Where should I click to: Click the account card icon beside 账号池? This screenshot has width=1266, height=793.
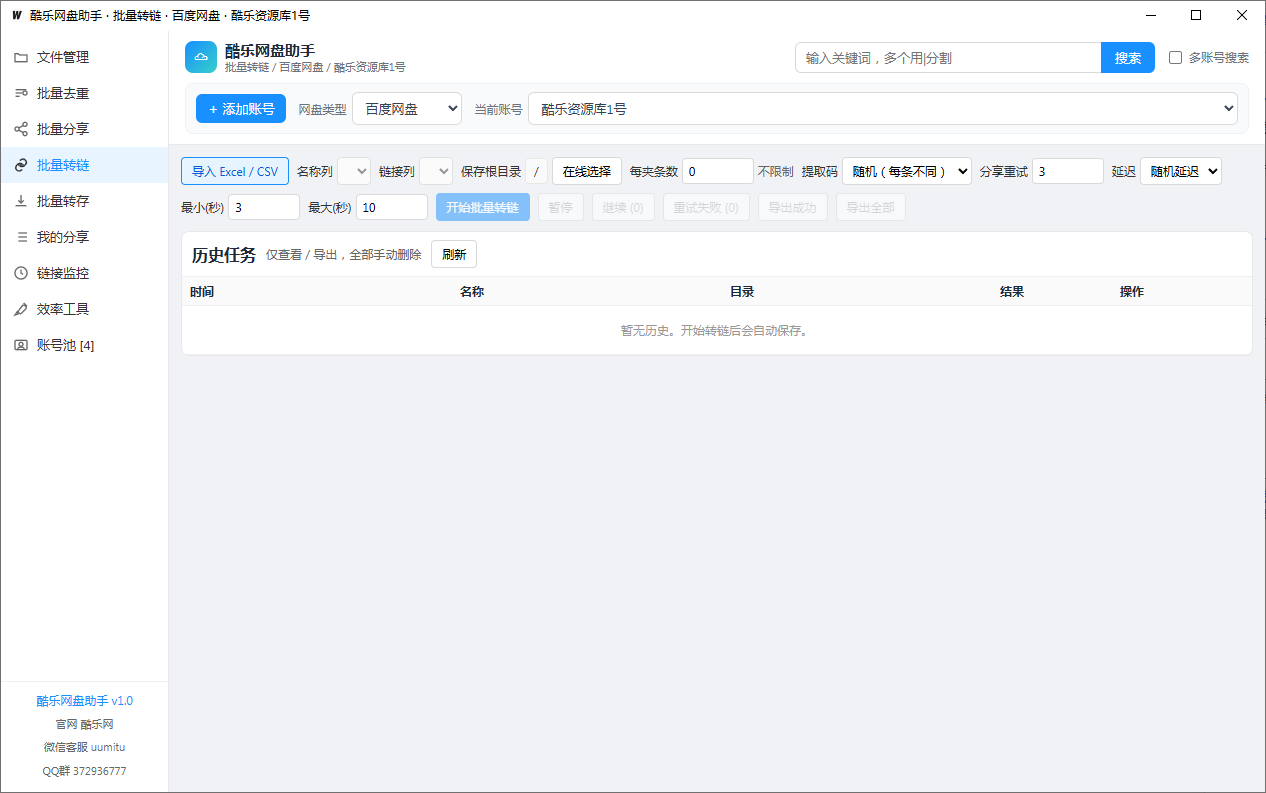tap(21, 345)
